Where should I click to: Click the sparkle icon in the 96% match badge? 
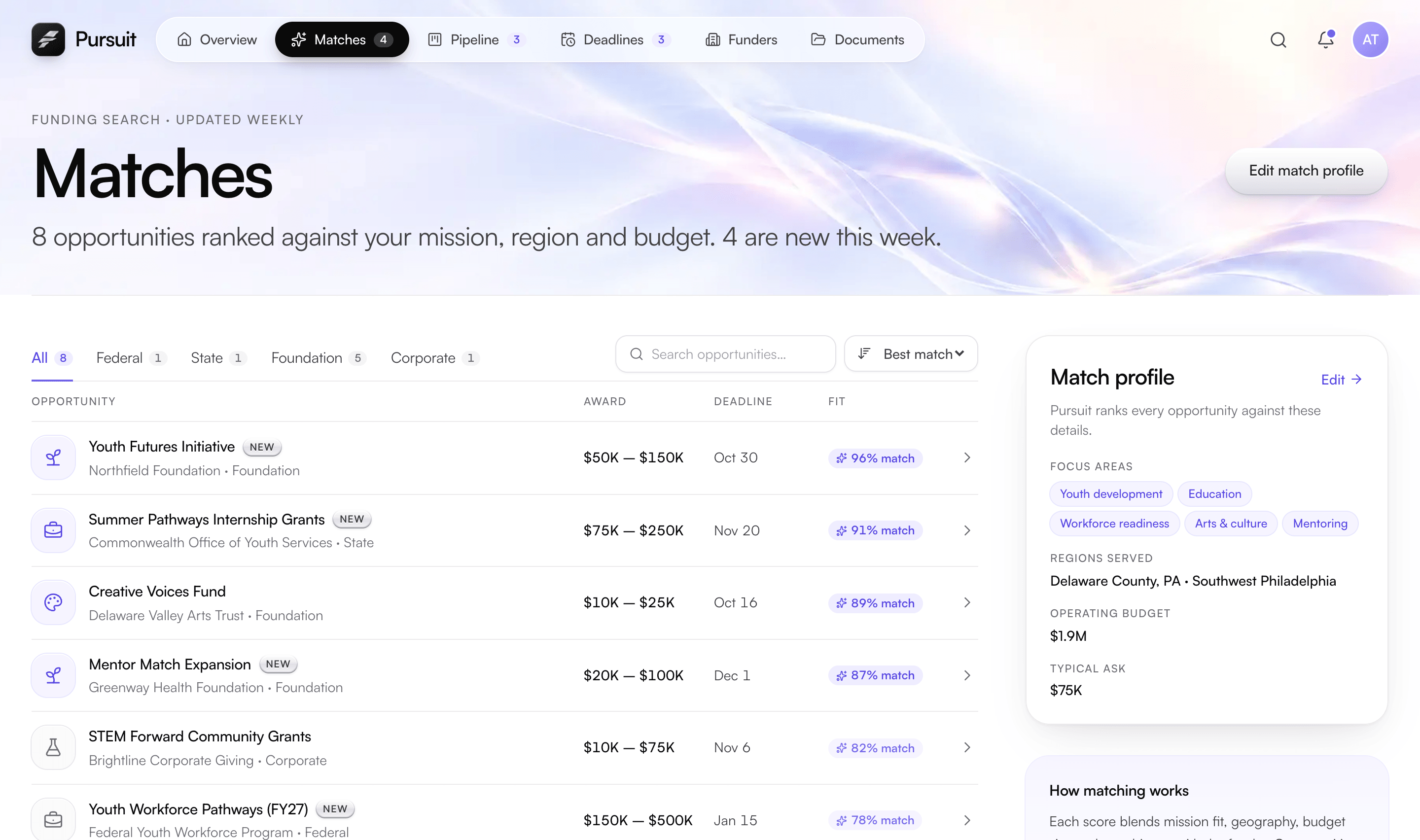842,458
